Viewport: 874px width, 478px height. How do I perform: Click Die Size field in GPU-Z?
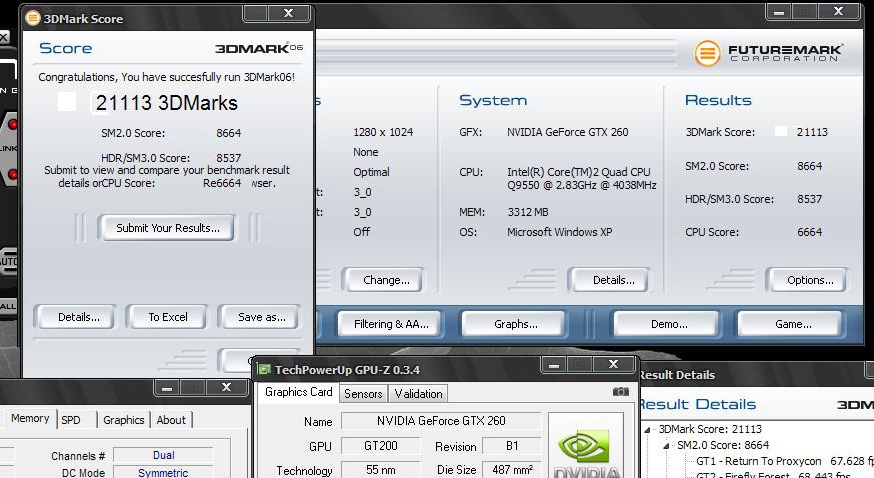(512, 470)
